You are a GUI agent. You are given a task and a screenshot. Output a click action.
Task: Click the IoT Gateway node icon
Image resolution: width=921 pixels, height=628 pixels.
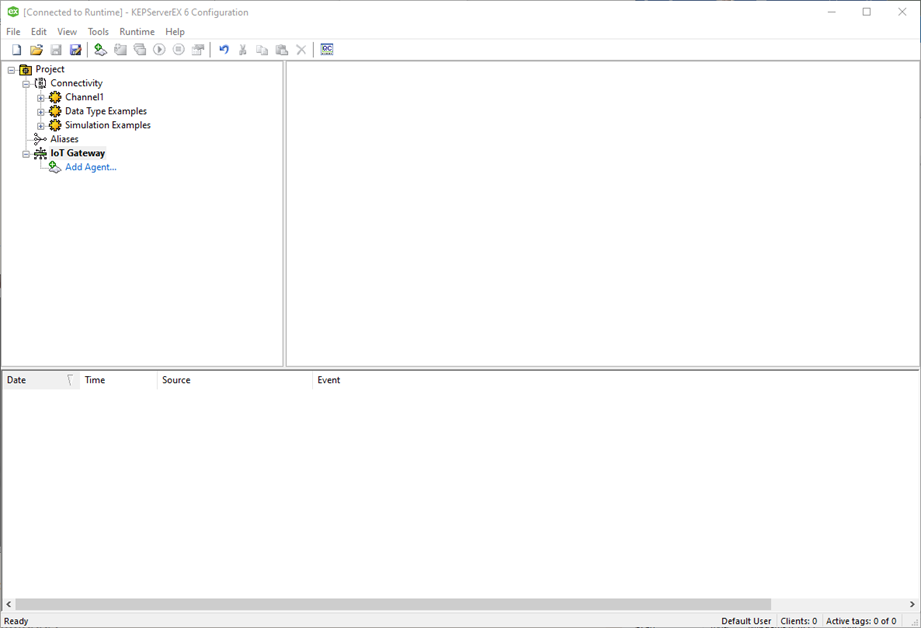(x=40, y=153)
